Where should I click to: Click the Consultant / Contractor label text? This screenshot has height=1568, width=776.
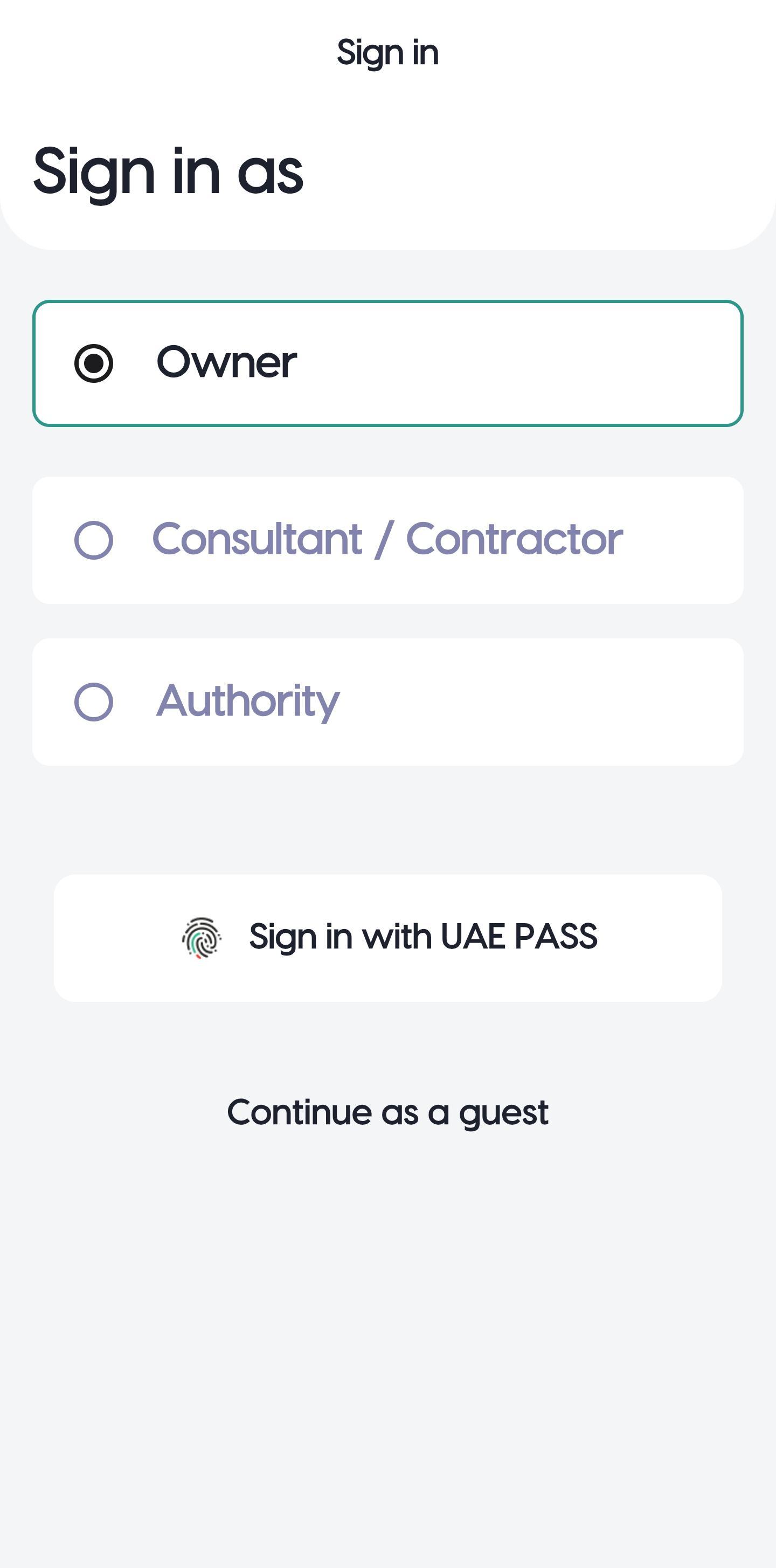coord(387,539)
